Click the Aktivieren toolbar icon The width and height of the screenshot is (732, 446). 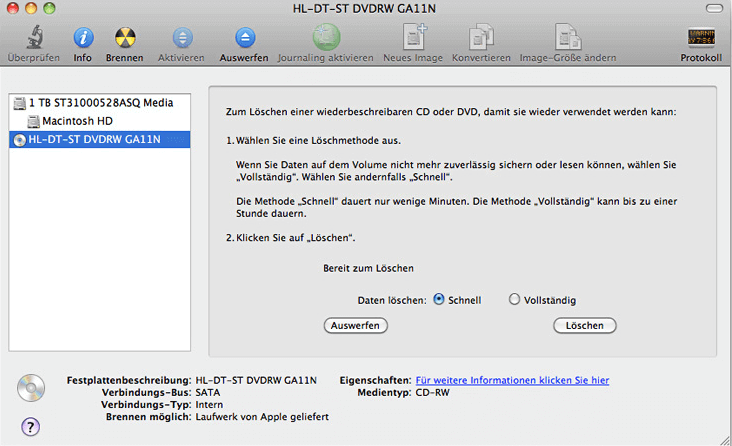point(182,37)
